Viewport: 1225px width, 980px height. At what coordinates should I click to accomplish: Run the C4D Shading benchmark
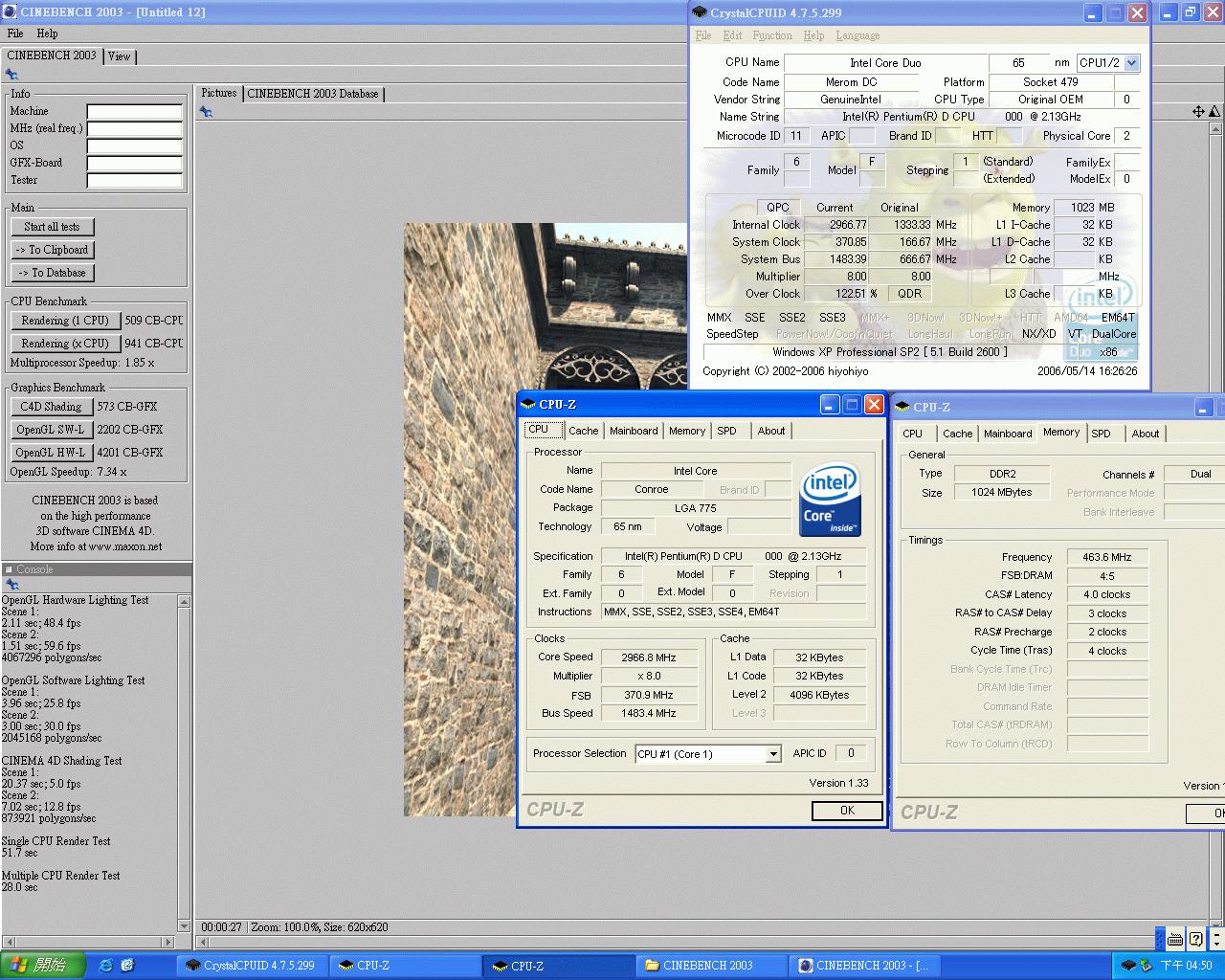[x=51, y=407]
